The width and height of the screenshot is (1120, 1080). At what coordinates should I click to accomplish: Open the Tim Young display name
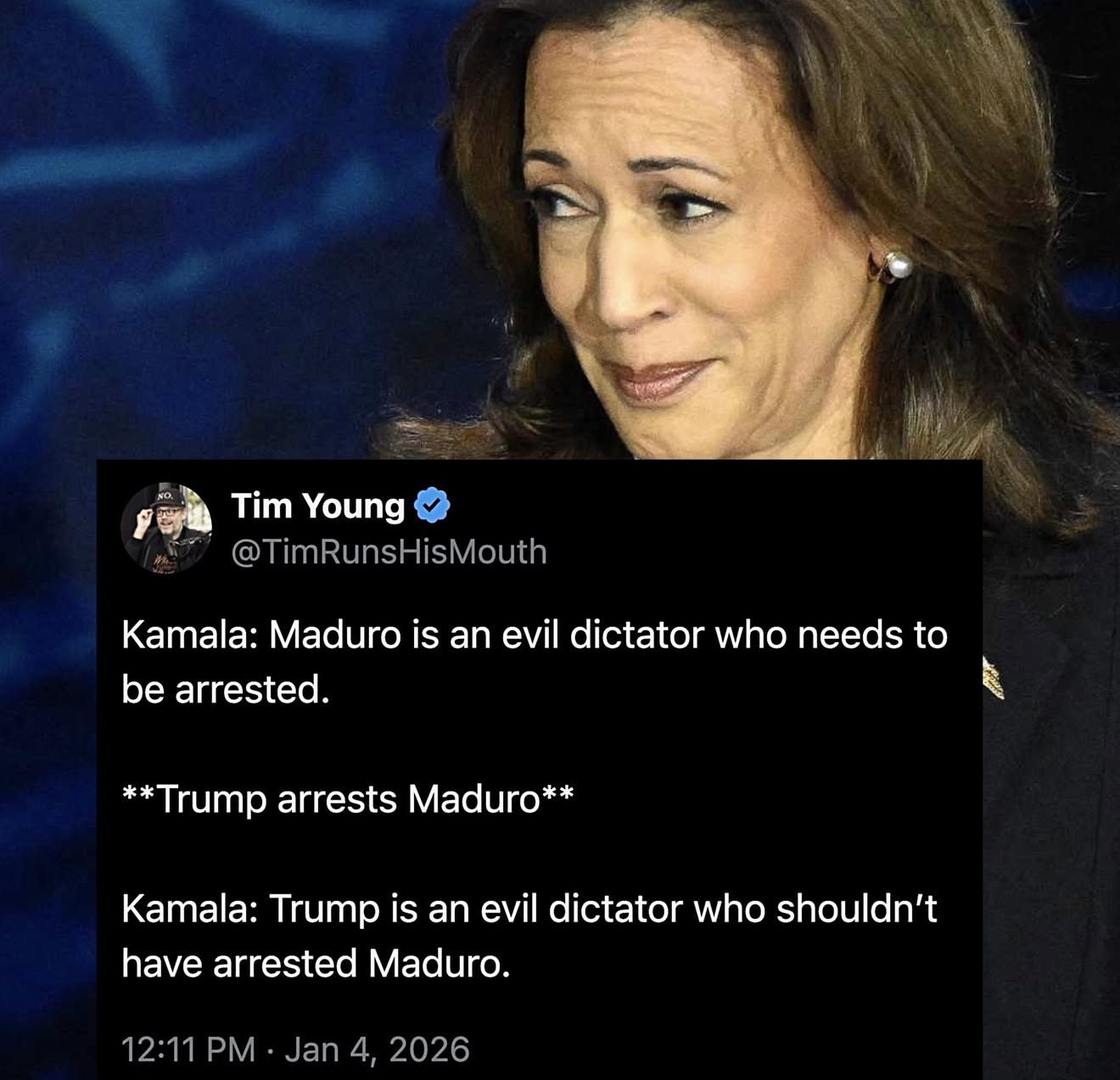pyautogui.click(x=318, y=506)
